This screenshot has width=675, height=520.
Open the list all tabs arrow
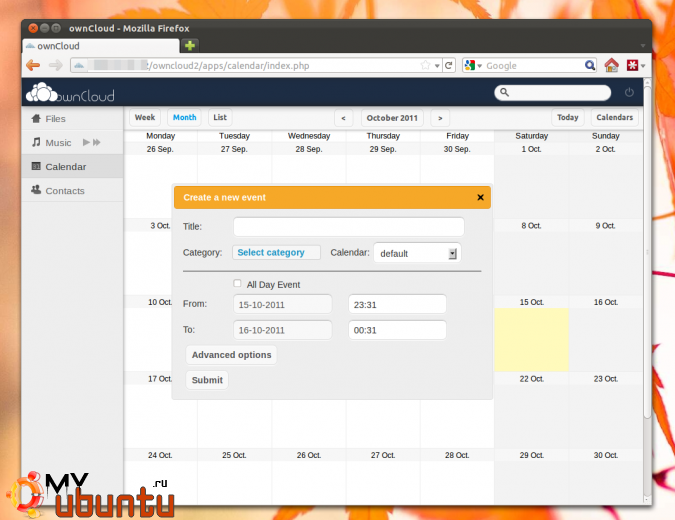642,46
